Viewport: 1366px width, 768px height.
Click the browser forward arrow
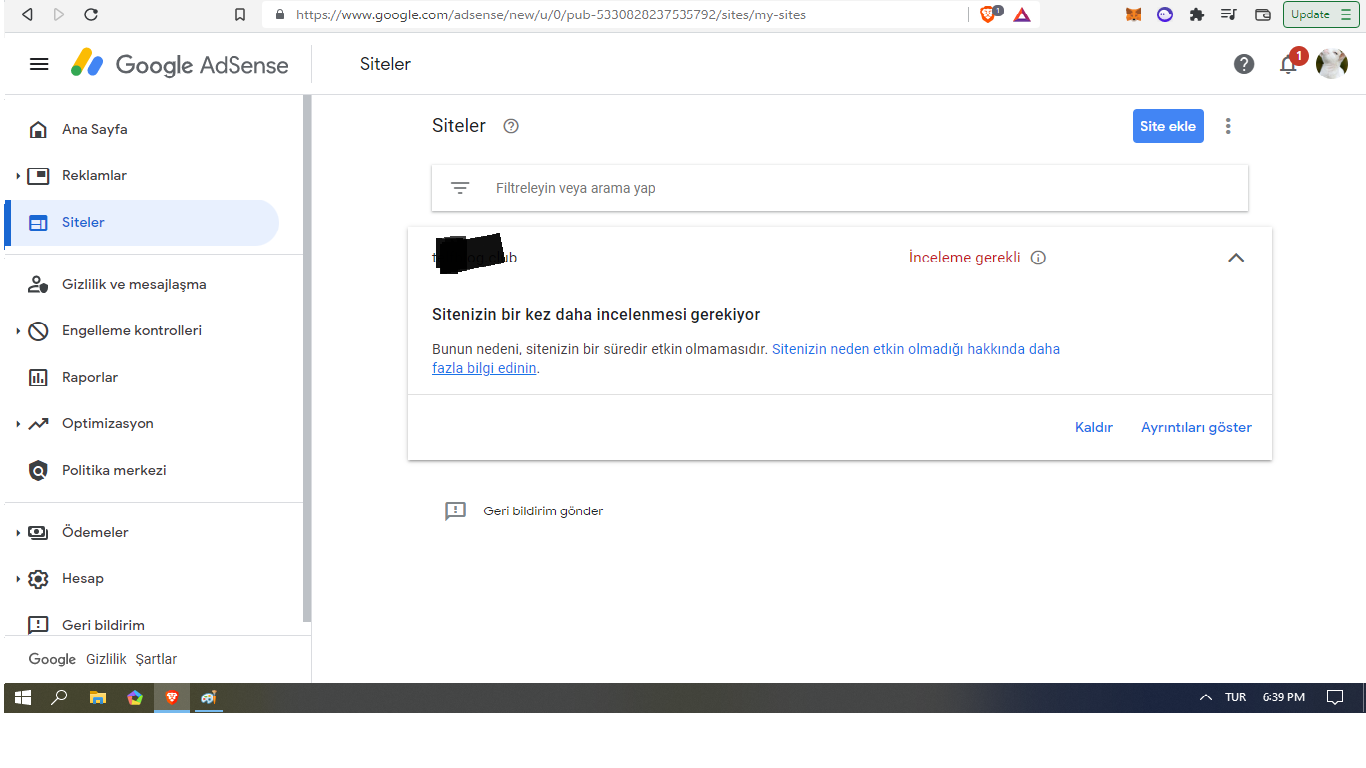(59, 15)
